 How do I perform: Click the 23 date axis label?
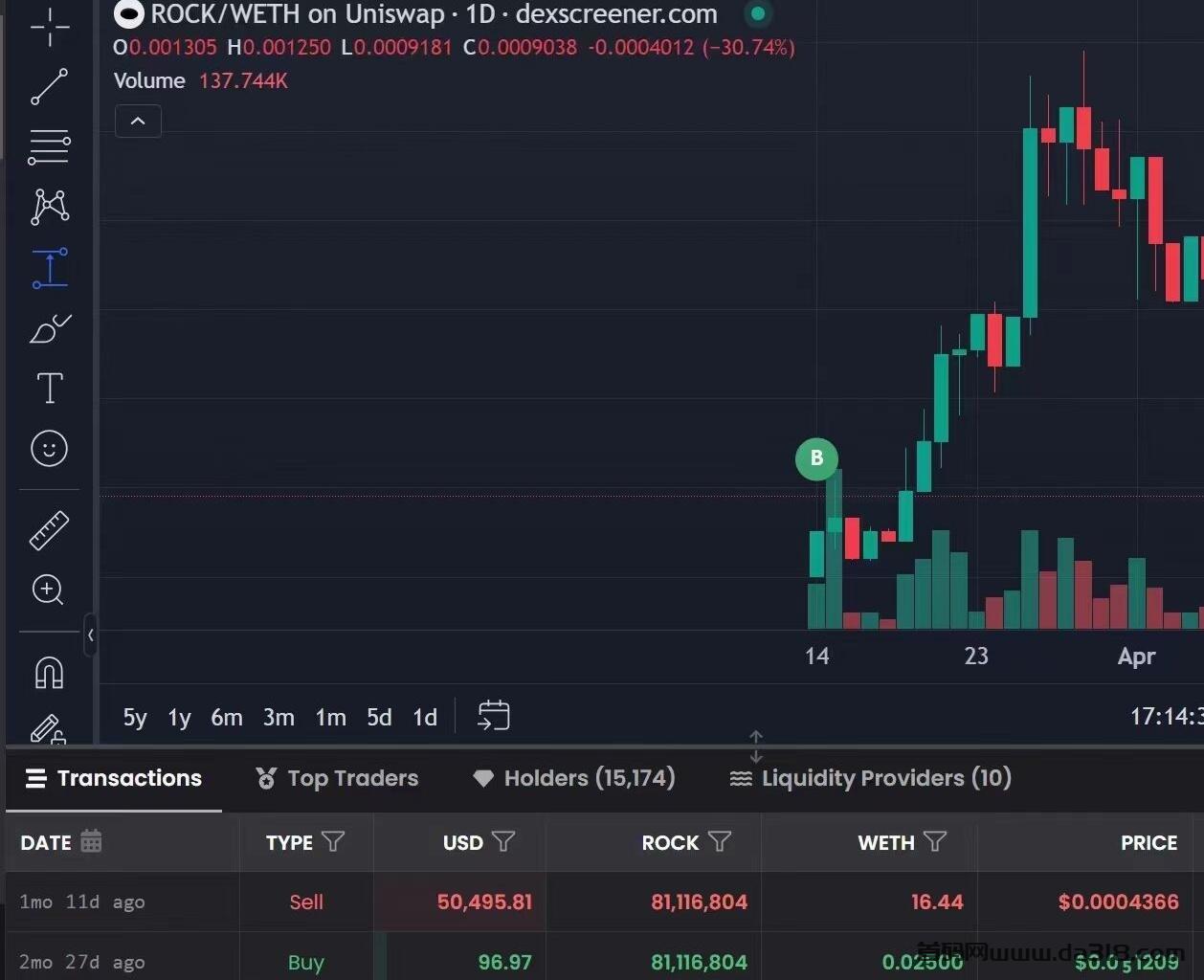975,657
